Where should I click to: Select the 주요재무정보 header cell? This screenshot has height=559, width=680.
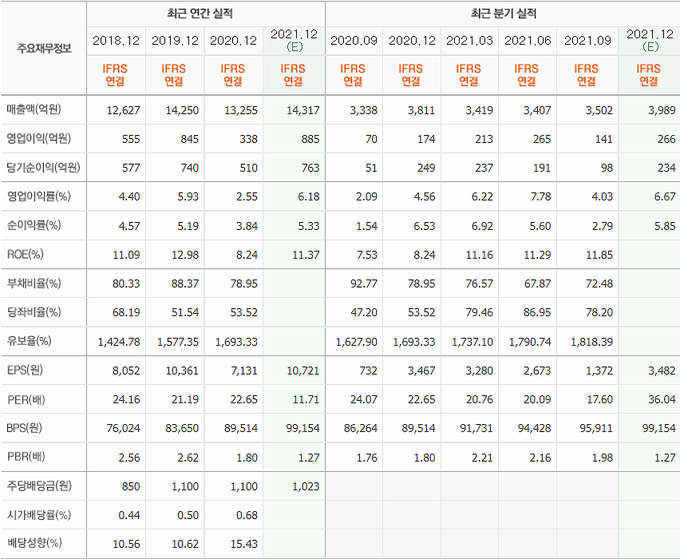(44, 48)
